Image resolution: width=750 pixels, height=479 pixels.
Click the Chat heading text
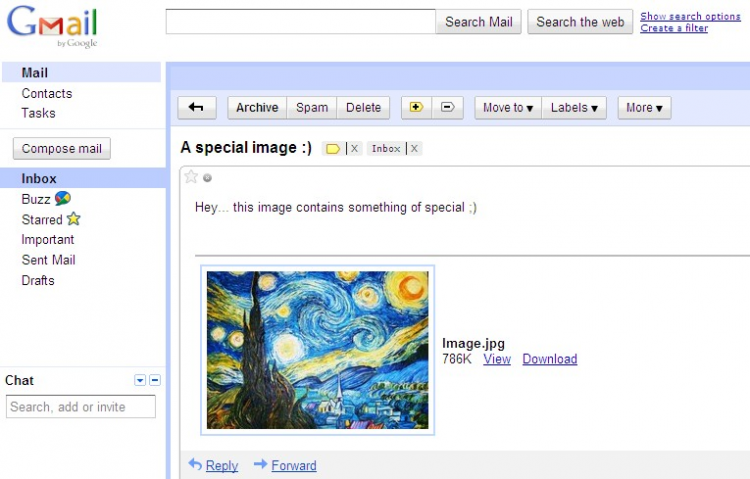[19, 380]
